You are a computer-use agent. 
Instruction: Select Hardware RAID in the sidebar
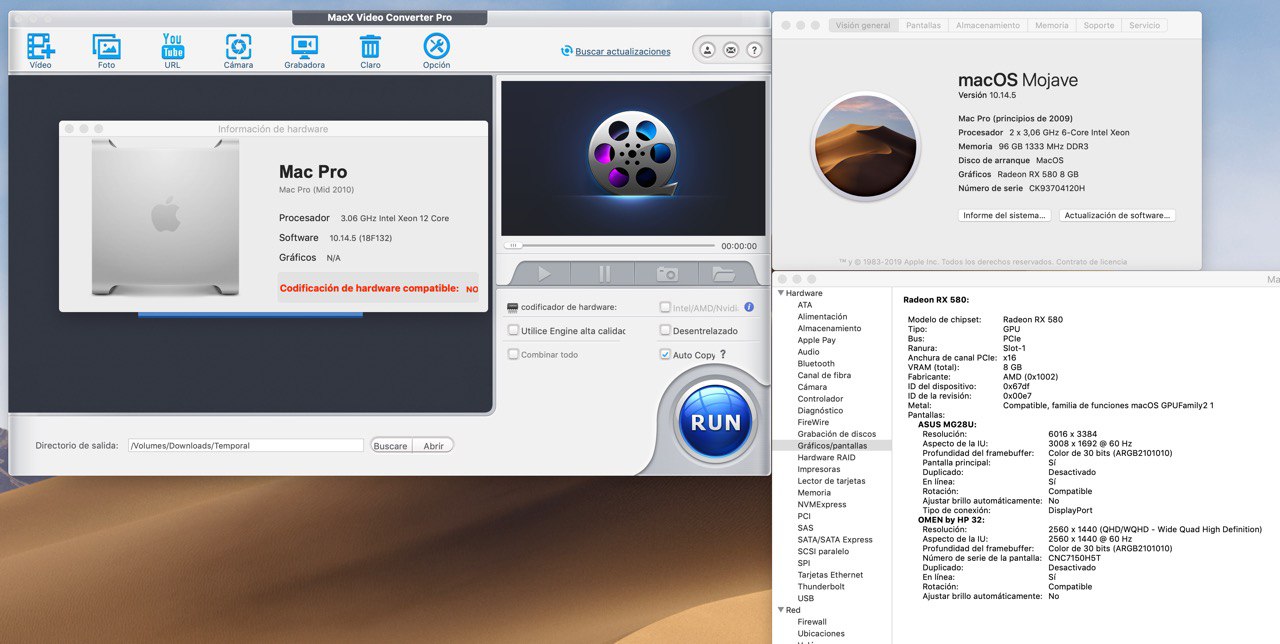click(826, 457)
